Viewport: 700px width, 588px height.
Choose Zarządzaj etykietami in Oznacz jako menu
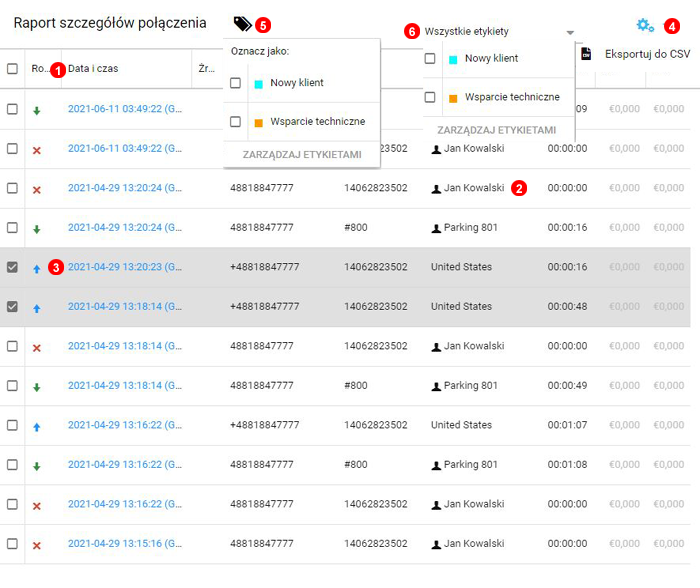(x=300, y=155)
